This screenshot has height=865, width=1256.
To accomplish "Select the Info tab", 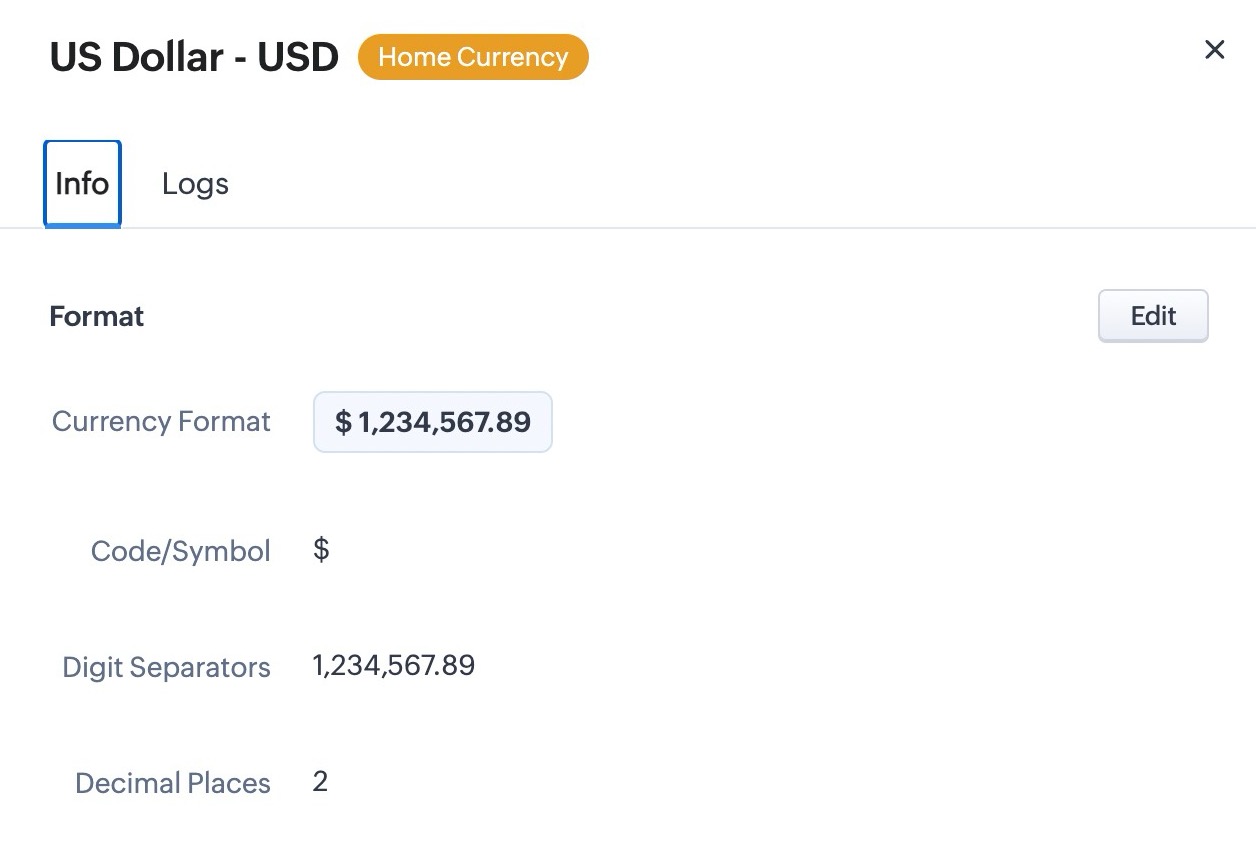I will 82,184.
